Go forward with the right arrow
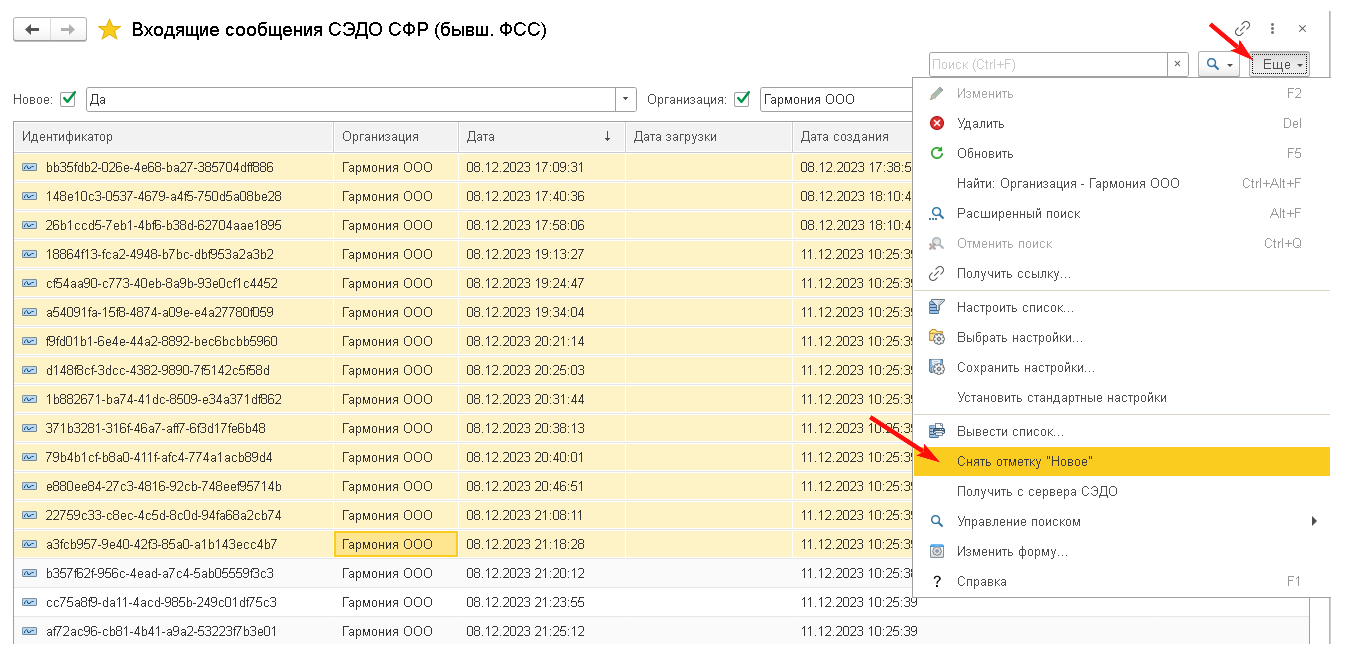Screen dimensions: 1347x662 [x=68, y=30]
